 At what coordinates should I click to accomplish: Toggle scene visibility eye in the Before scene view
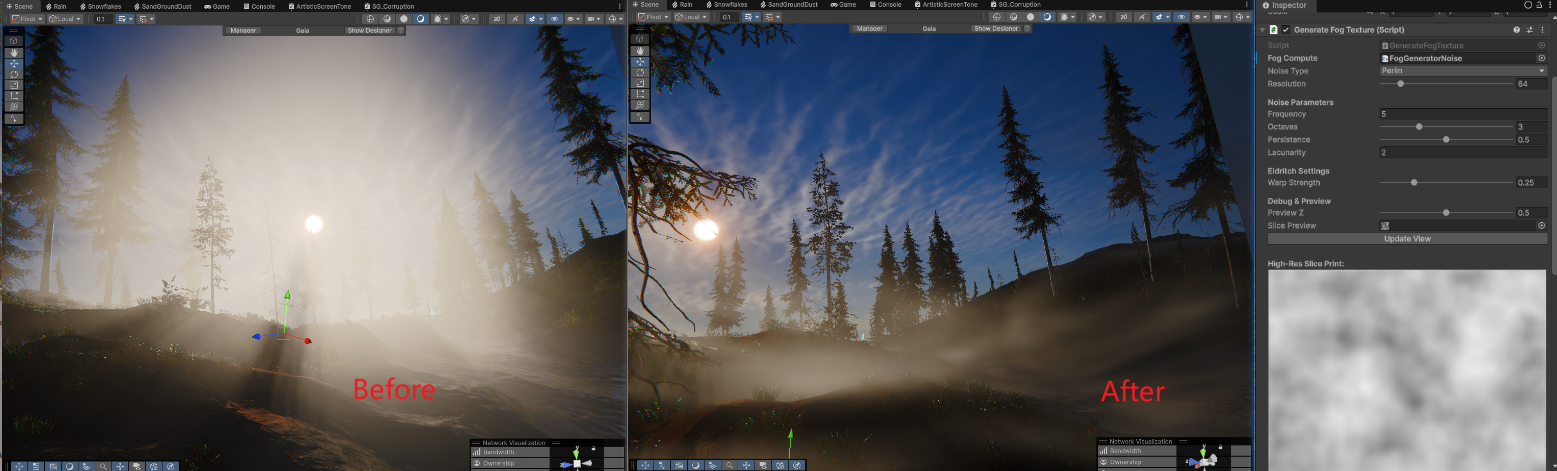pos(554,19)
